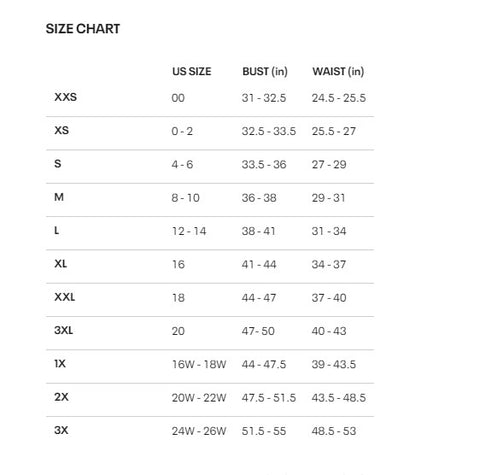Screen dimensions: 480x475
Task: Click the 3XL size row label
Action: [x=64, y=330]
